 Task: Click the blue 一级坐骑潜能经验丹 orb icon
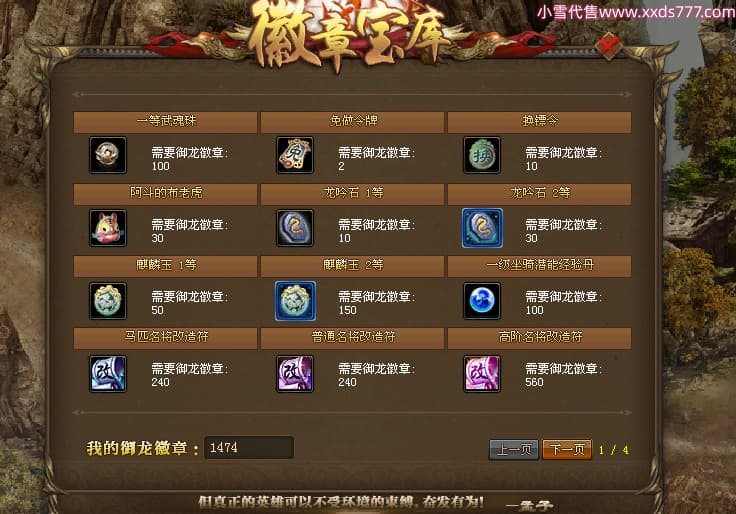click(x=482, y=301)
